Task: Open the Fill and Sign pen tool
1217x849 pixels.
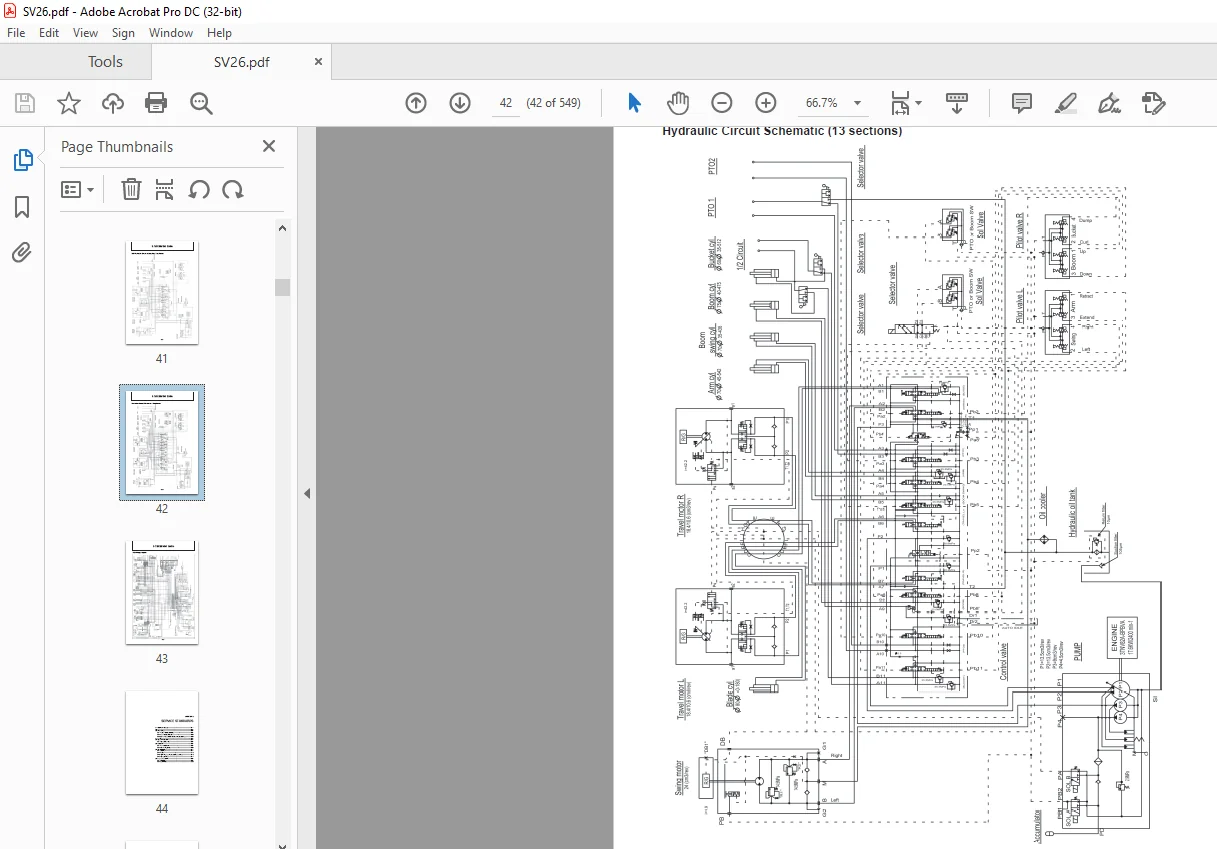Action: pos(1109,103)
